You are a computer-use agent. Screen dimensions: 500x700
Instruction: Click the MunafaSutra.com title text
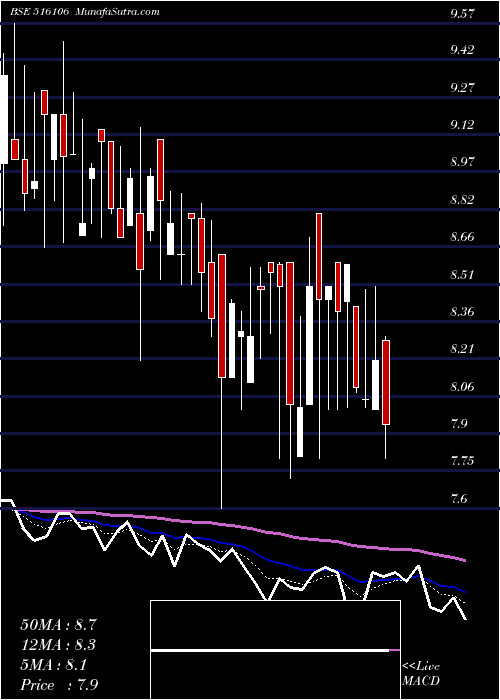pyautogui.click(x=118, y=12)
